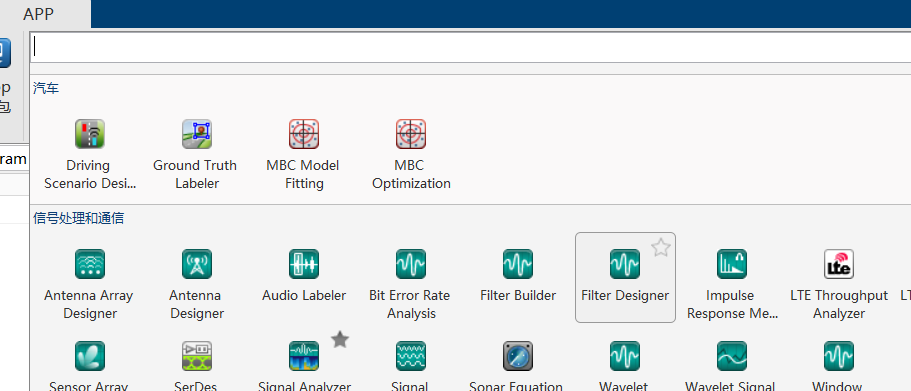Click the app search input field

[471, 47]
